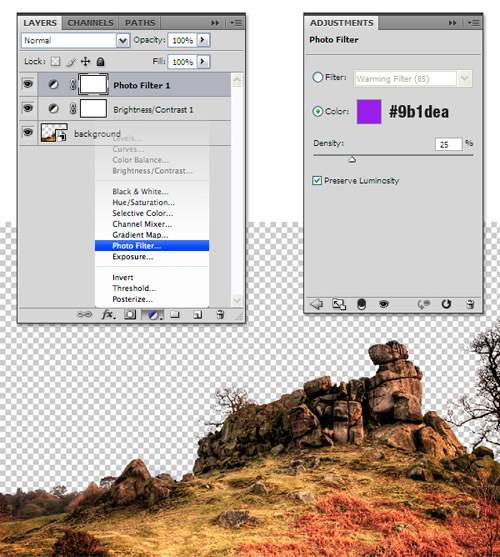This screenshot has height=557, width=500.
Task: Return to adjustment list arrow
Action: tap(316, 304)
